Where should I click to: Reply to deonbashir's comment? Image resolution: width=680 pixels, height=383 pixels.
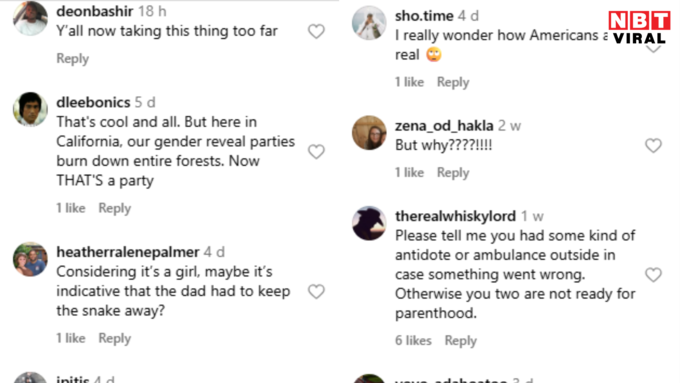(72, 59)
